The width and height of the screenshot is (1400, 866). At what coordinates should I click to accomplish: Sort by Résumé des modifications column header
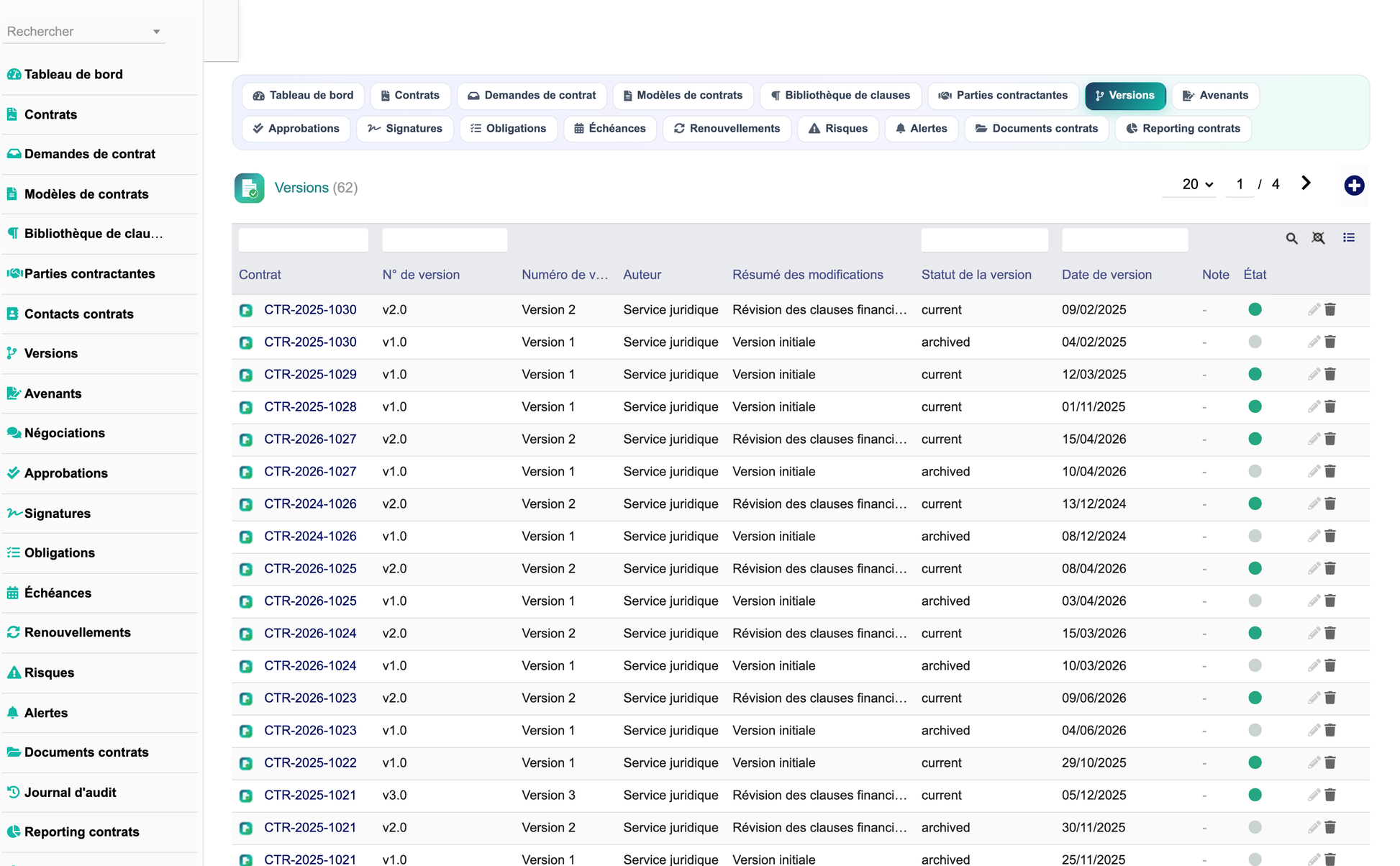coord(807,275)
